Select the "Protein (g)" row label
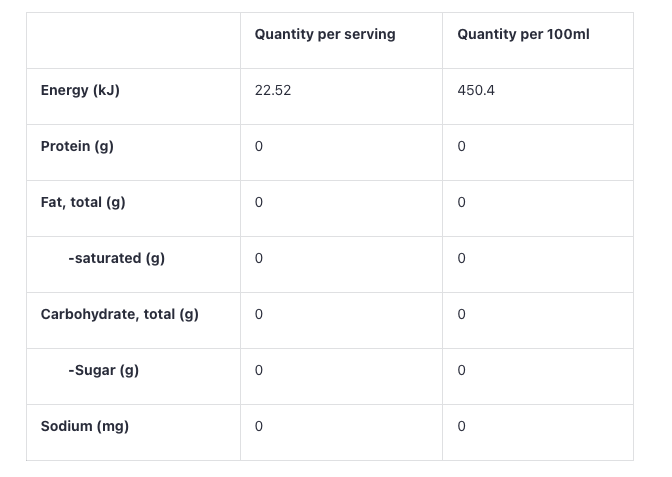This screenshot has width=672, height=477. 77,147
